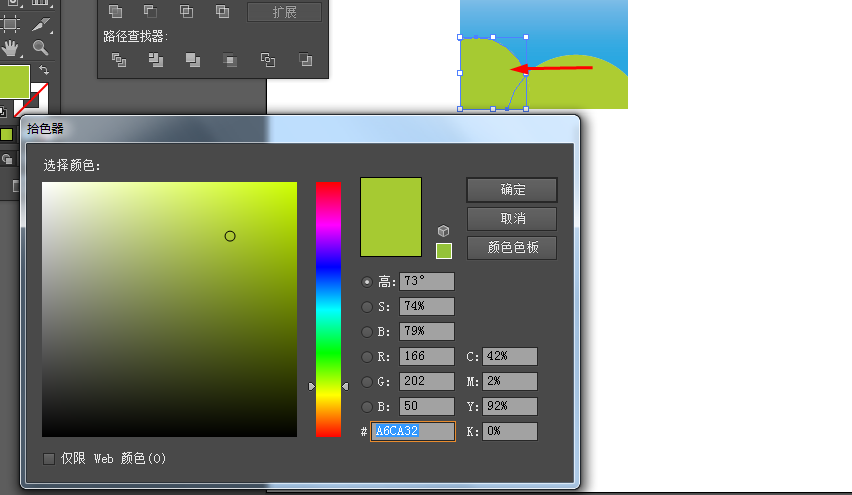852x495 pixels.
Task: Click the small green Color mode button
Action: coord(7,134)
